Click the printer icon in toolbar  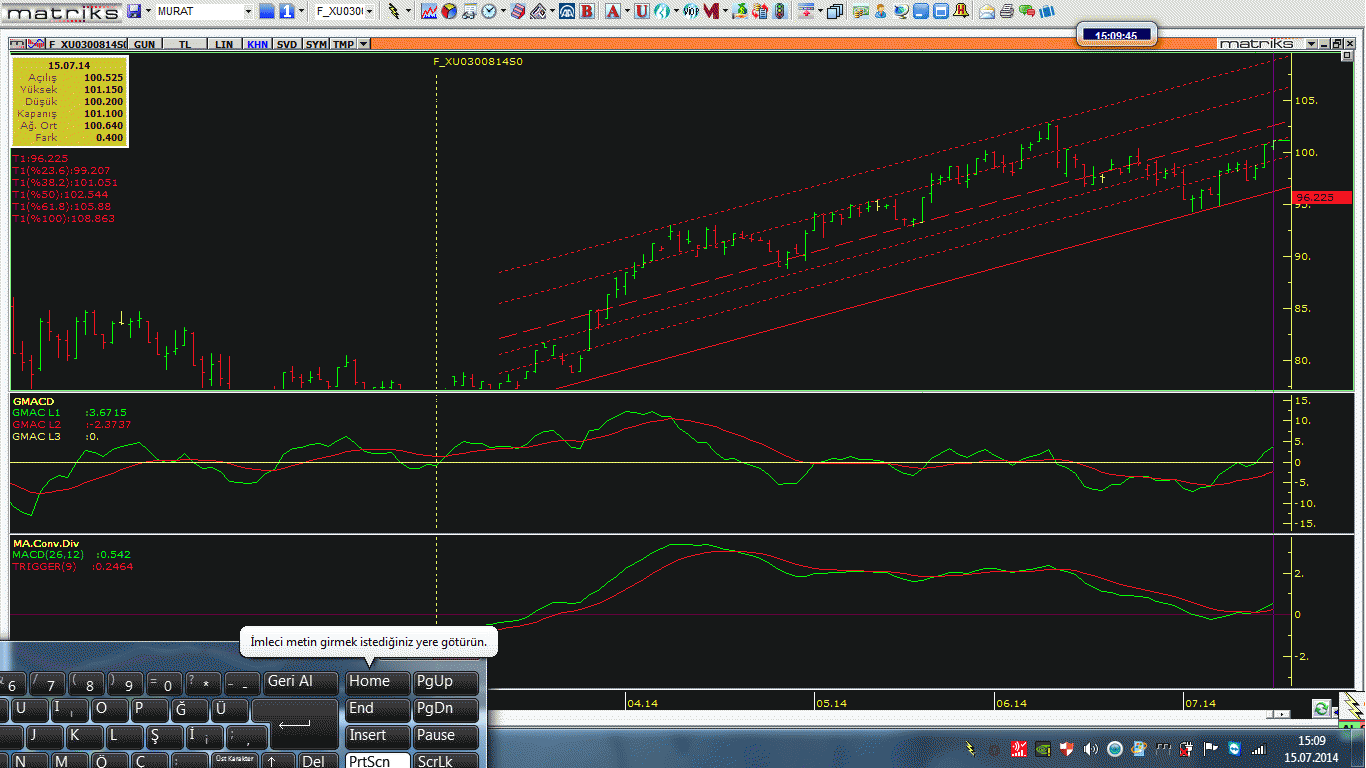click(1007, 12)
